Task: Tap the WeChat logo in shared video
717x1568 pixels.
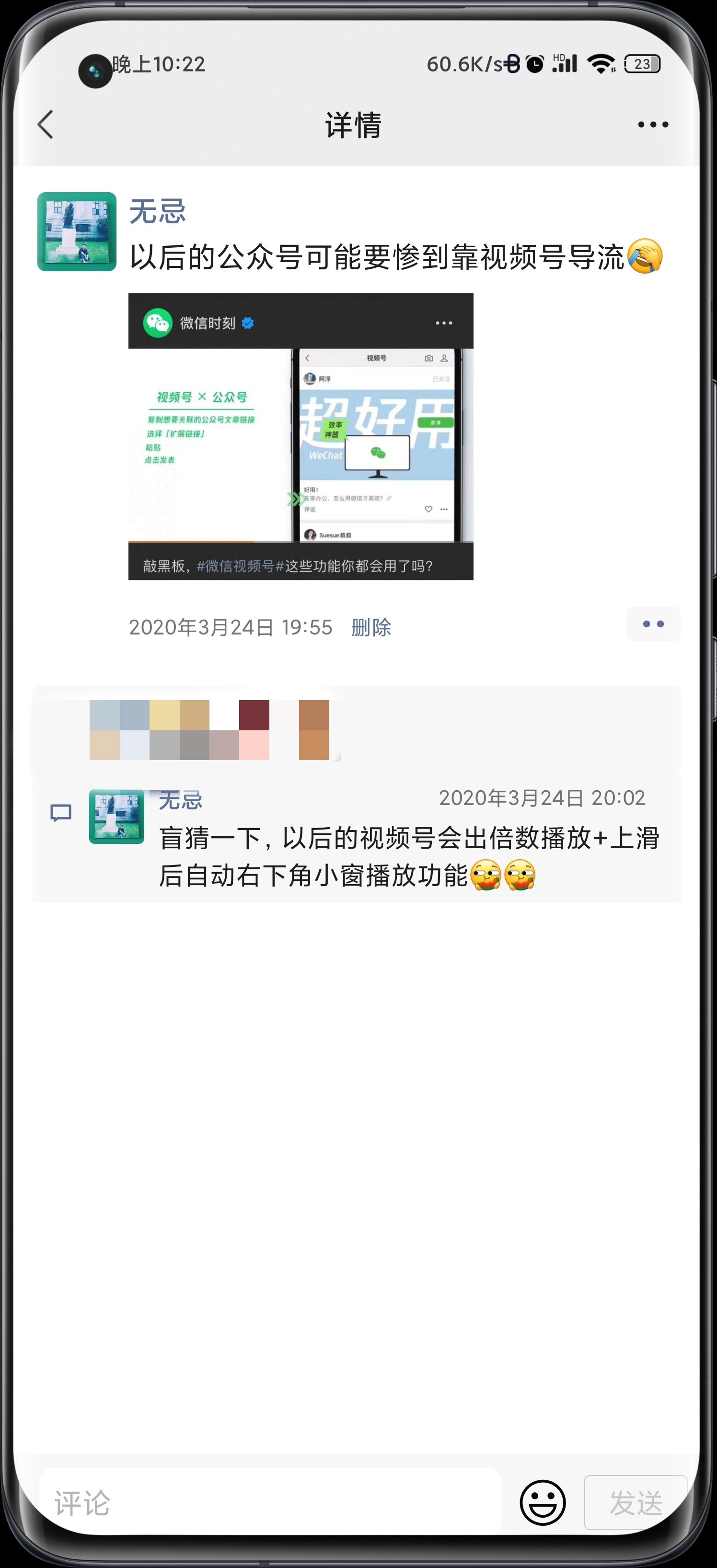Action: (x=158, y=323)
